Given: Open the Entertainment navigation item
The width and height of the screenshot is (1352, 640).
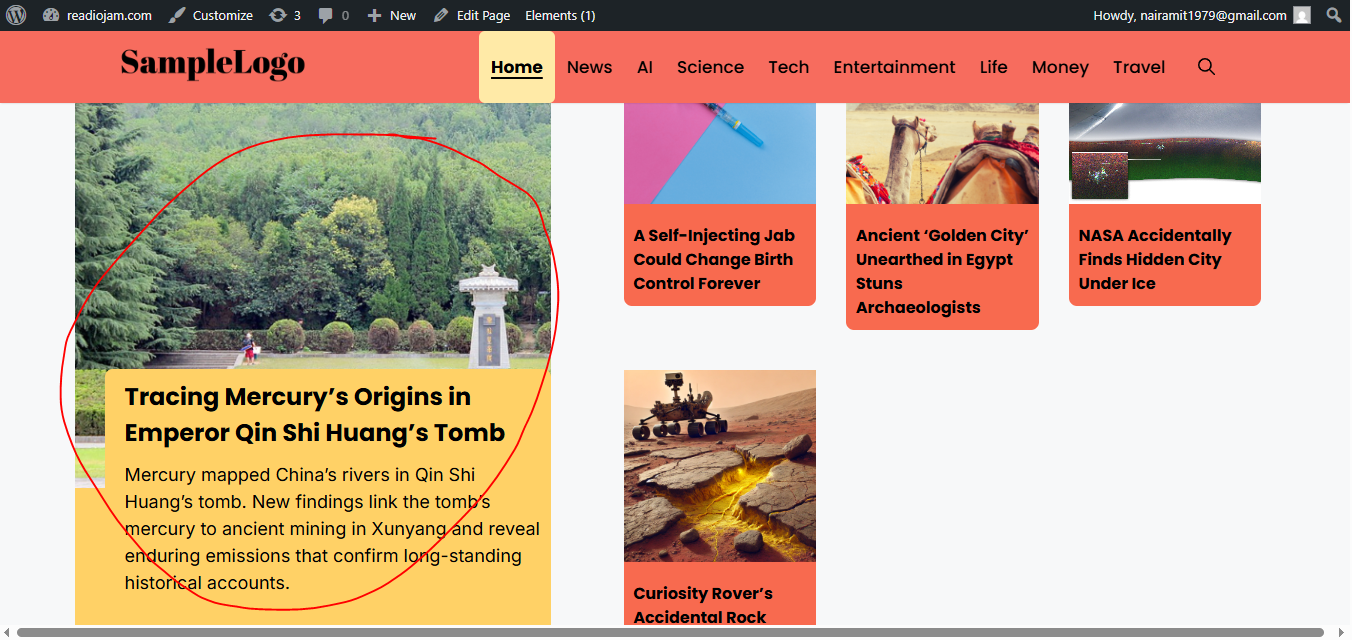Looking at the screenshot, I should tap(894, 67).
